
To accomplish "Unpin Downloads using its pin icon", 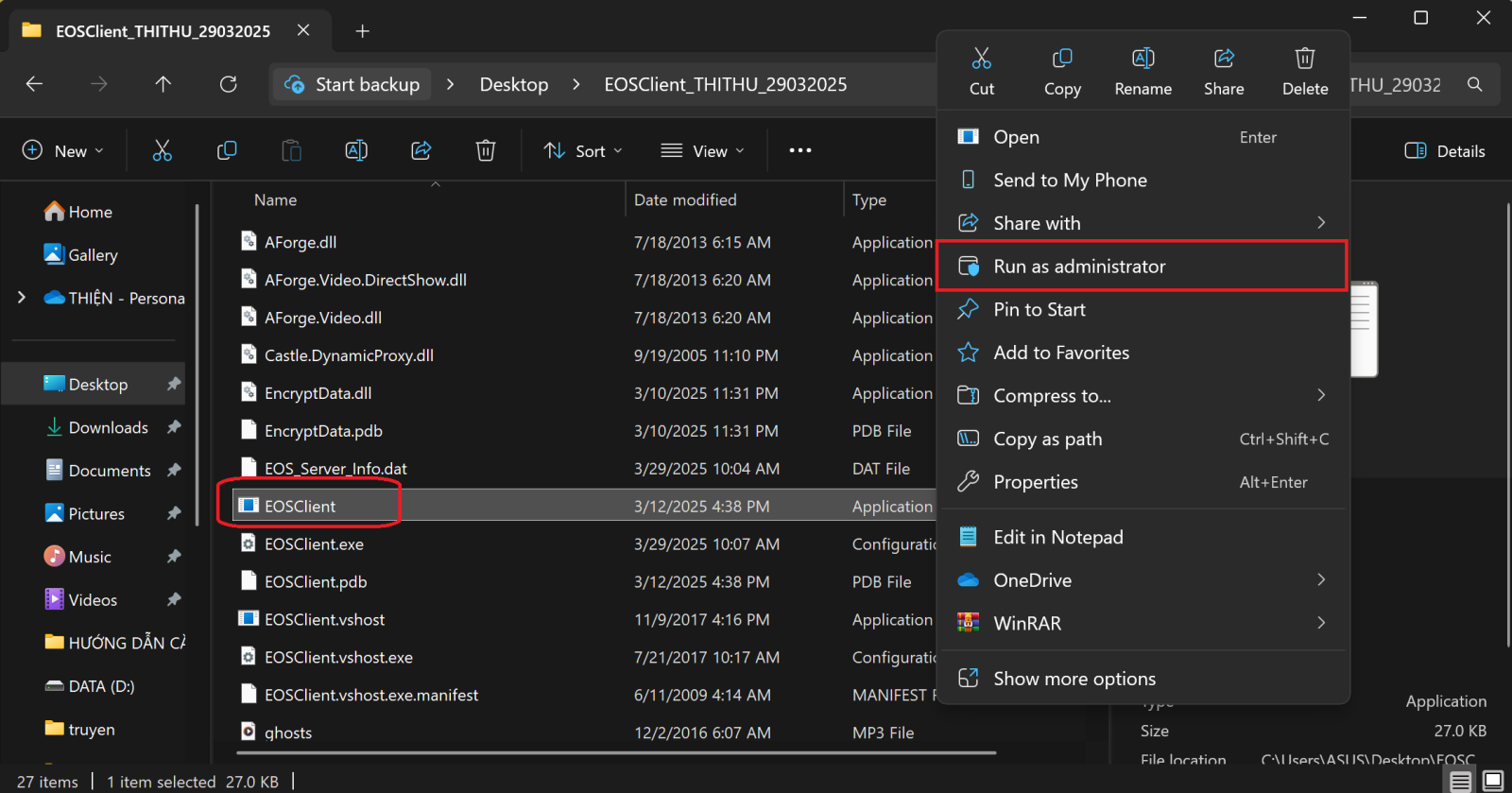I will (x=174, y=427).
